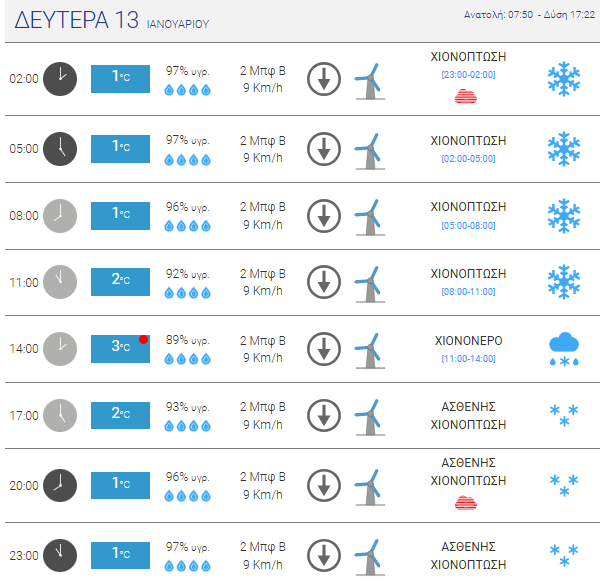
Task: Click the sleet cloud icon at 14:00
Action: click(564, 349)
